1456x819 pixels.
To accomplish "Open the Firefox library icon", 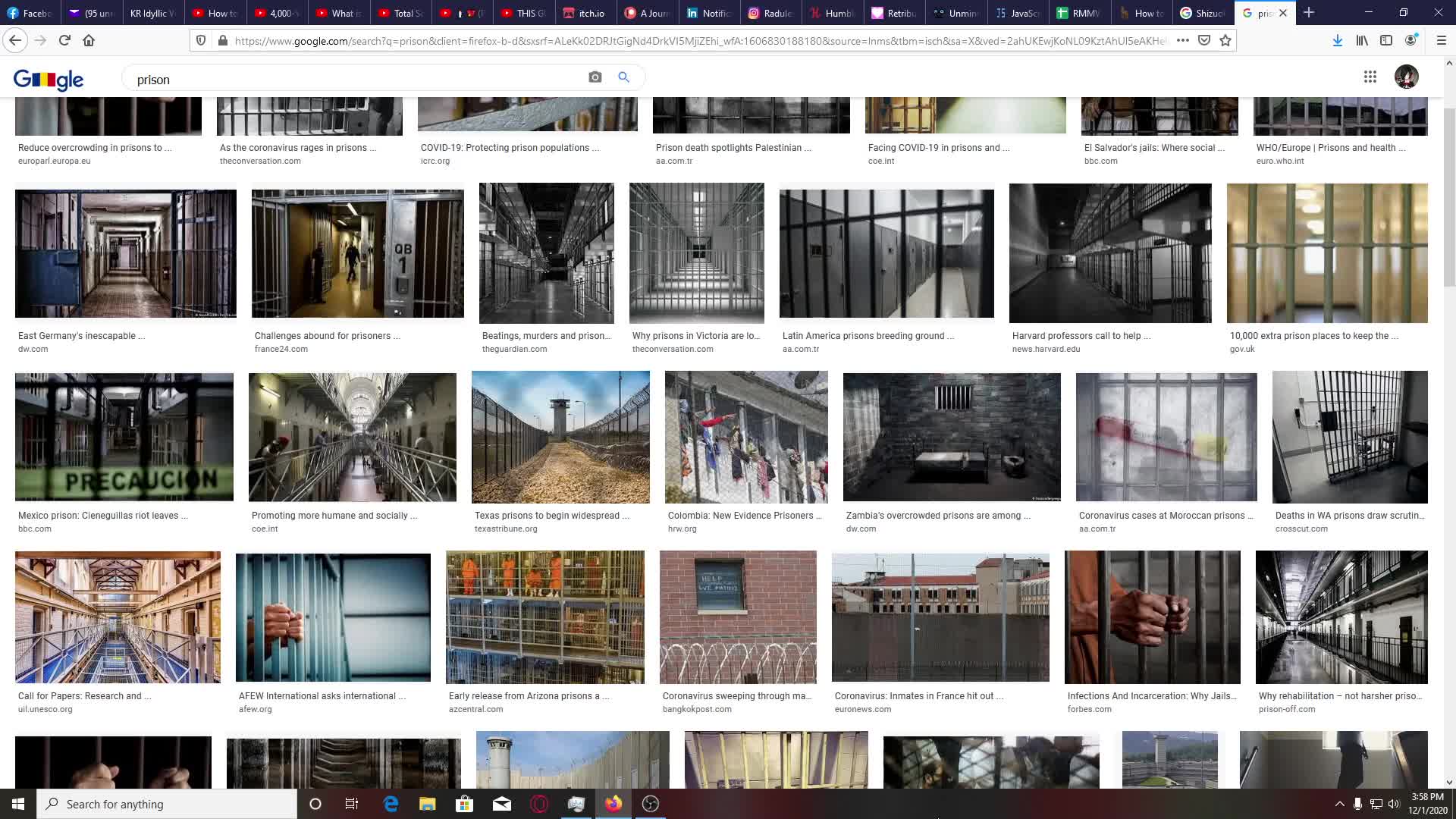I will [x=1362, y=41].
